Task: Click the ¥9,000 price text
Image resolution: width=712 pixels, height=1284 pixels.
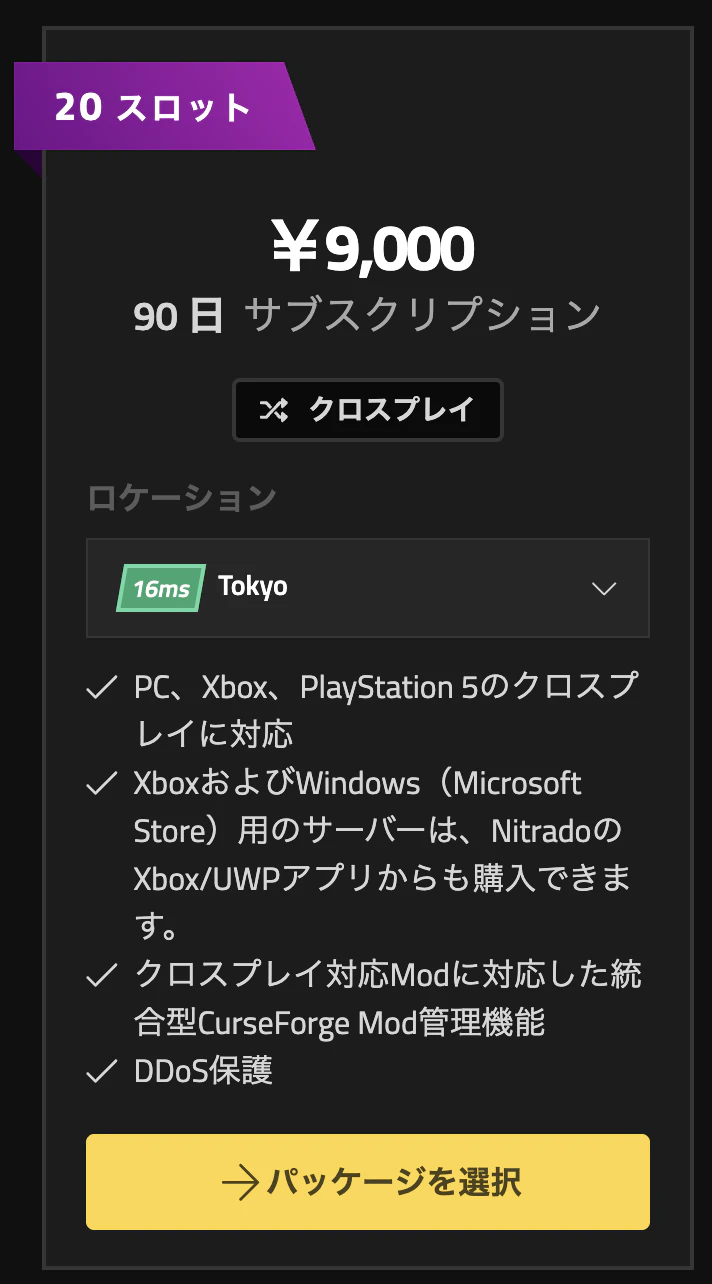Action: point(372,248)
